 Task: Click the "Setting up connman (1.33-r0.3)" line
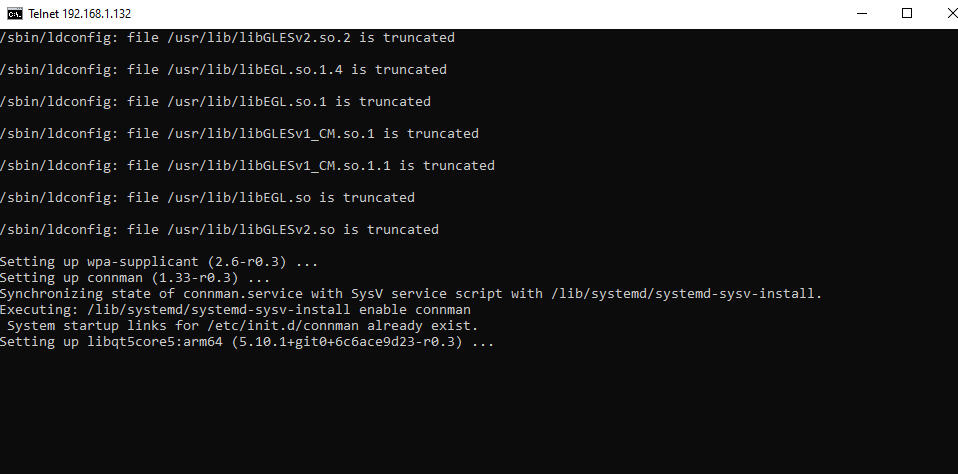[135, 278]
